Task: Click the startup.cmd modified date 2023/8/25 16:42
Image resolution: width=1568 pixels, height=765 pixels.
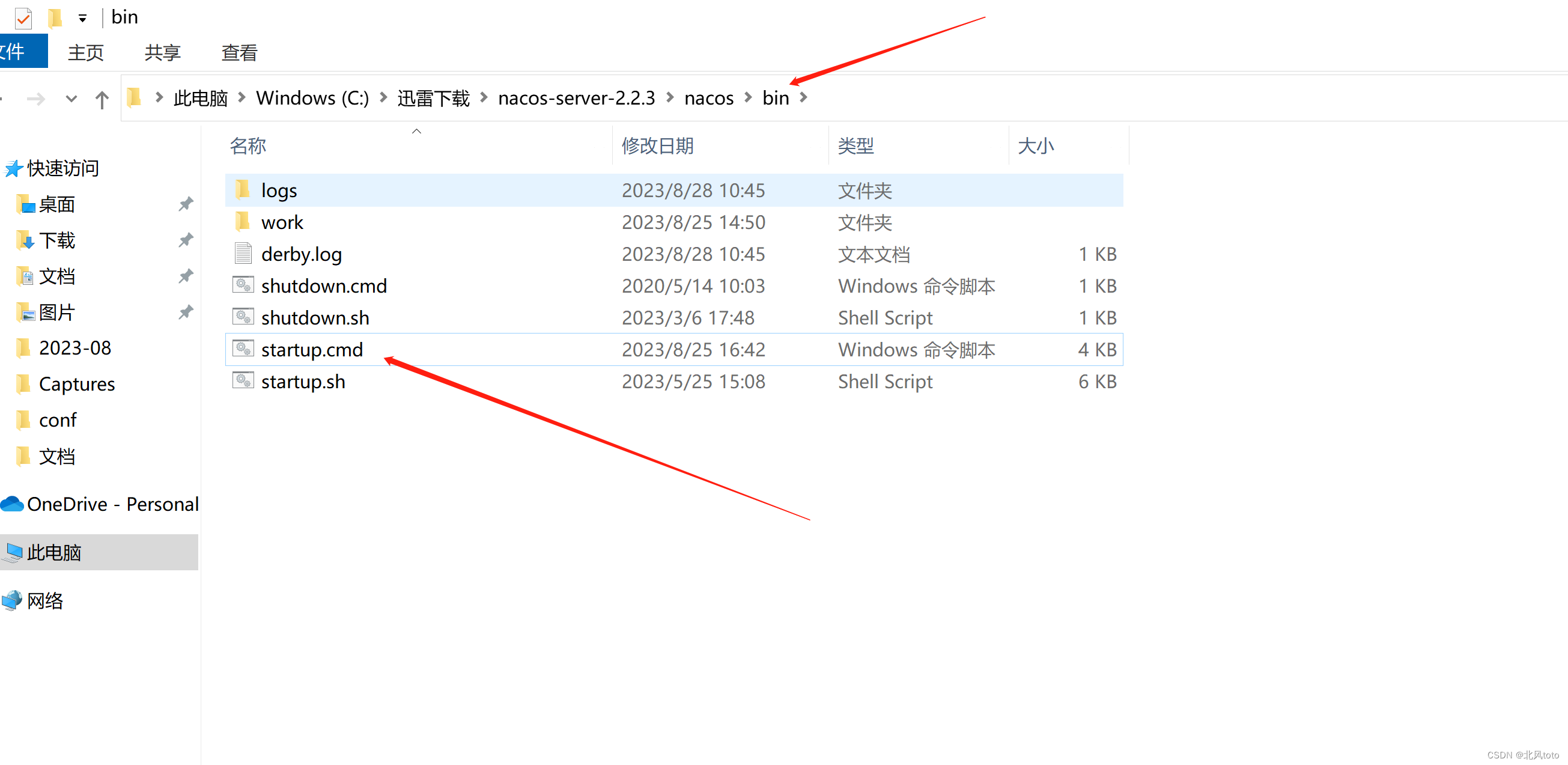Action: [693, 350]
